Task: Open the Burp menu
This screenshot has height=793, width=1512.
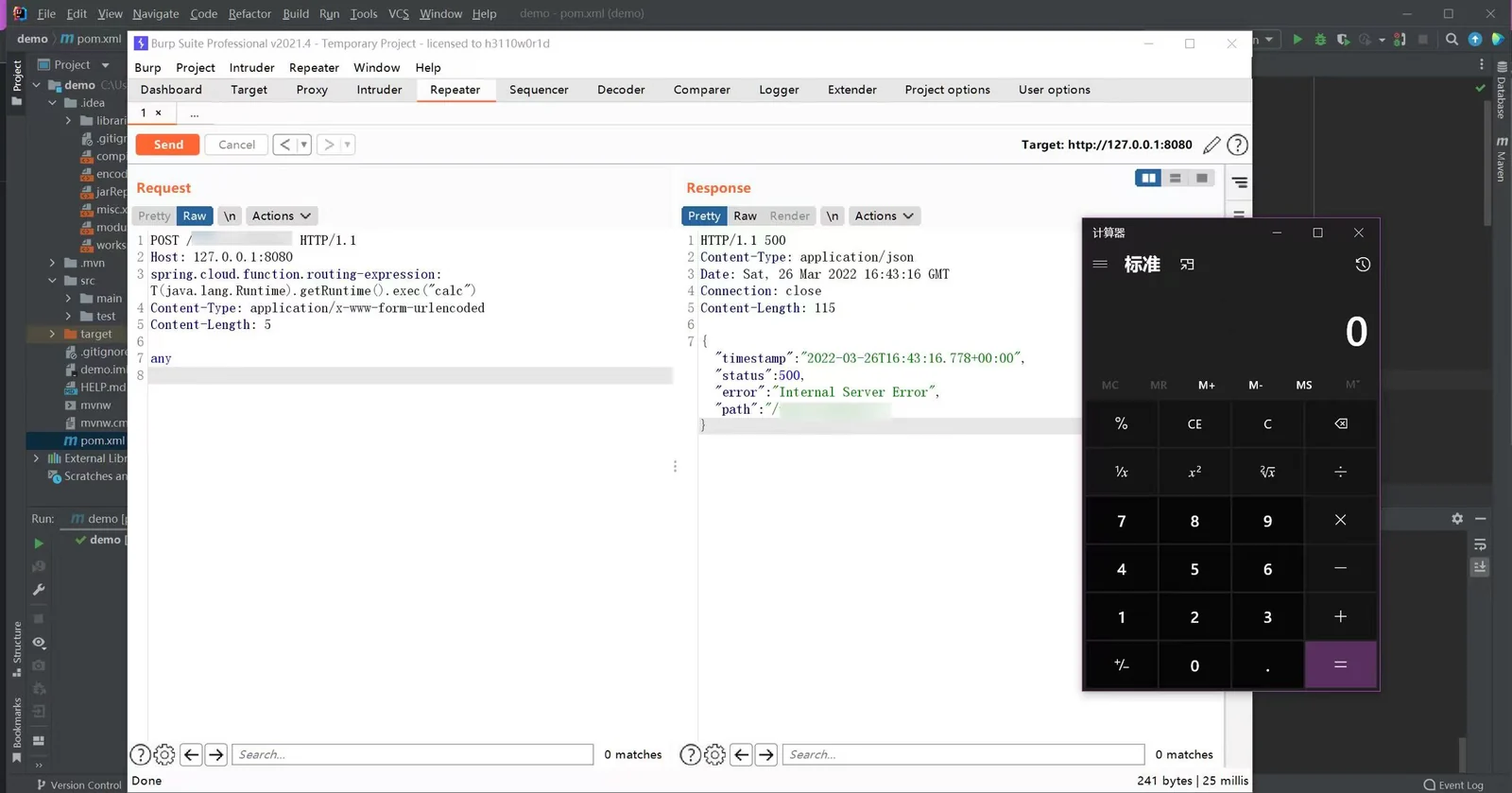Action: [147, 67]
